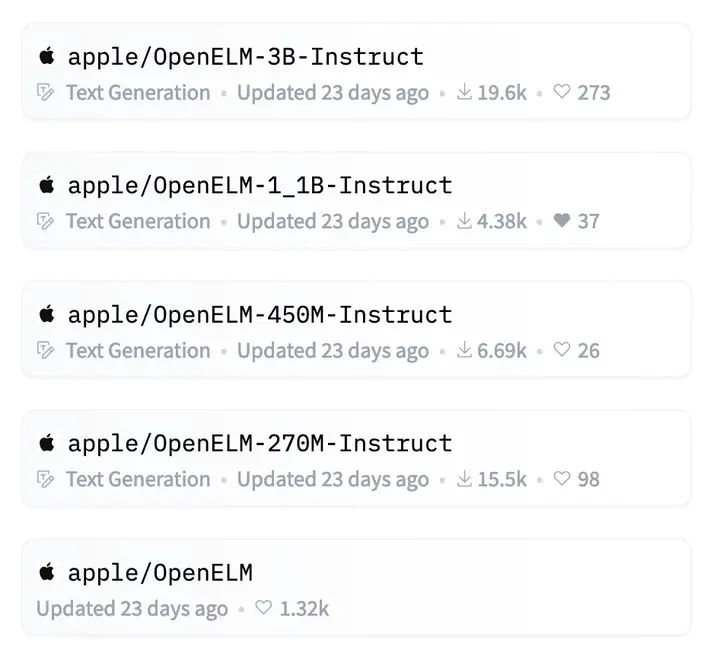The width and height of the screenshot is (720, 653).
Task: Click Text Generation icon on OpenELM-3B-Instruct card
Action: pos(45,93)
